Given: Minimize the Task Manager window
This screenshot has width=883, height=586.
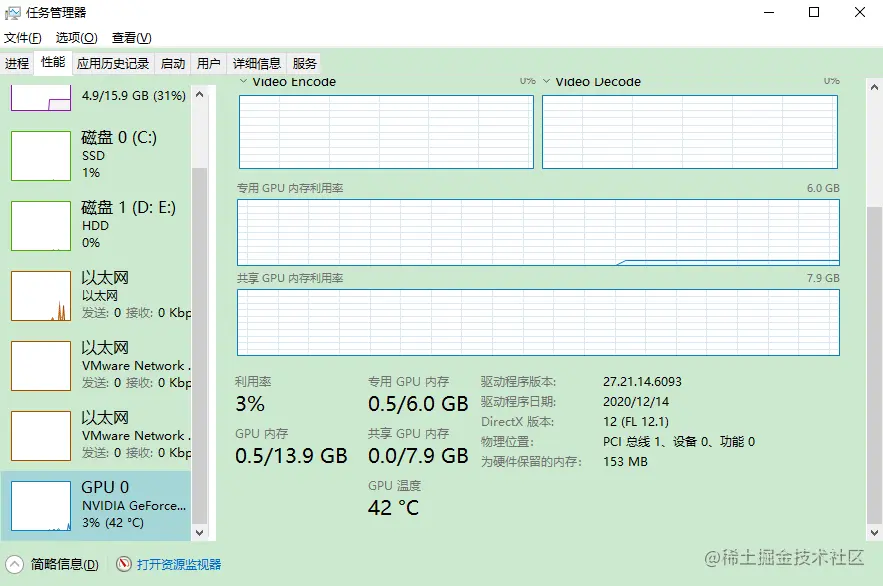Looking at the screenshot, I should [769, 12].
